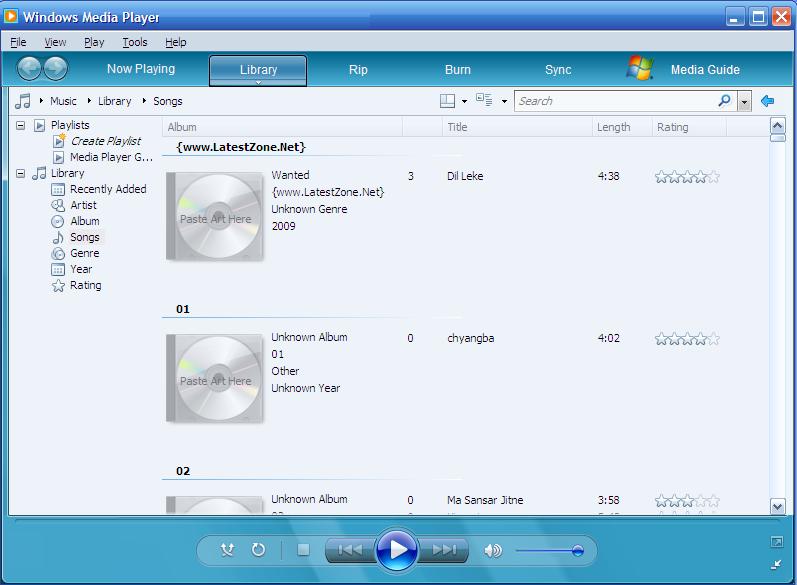Click the Recently Added calendar icon
Screen dimensions: 797x585
pos(58,190)
